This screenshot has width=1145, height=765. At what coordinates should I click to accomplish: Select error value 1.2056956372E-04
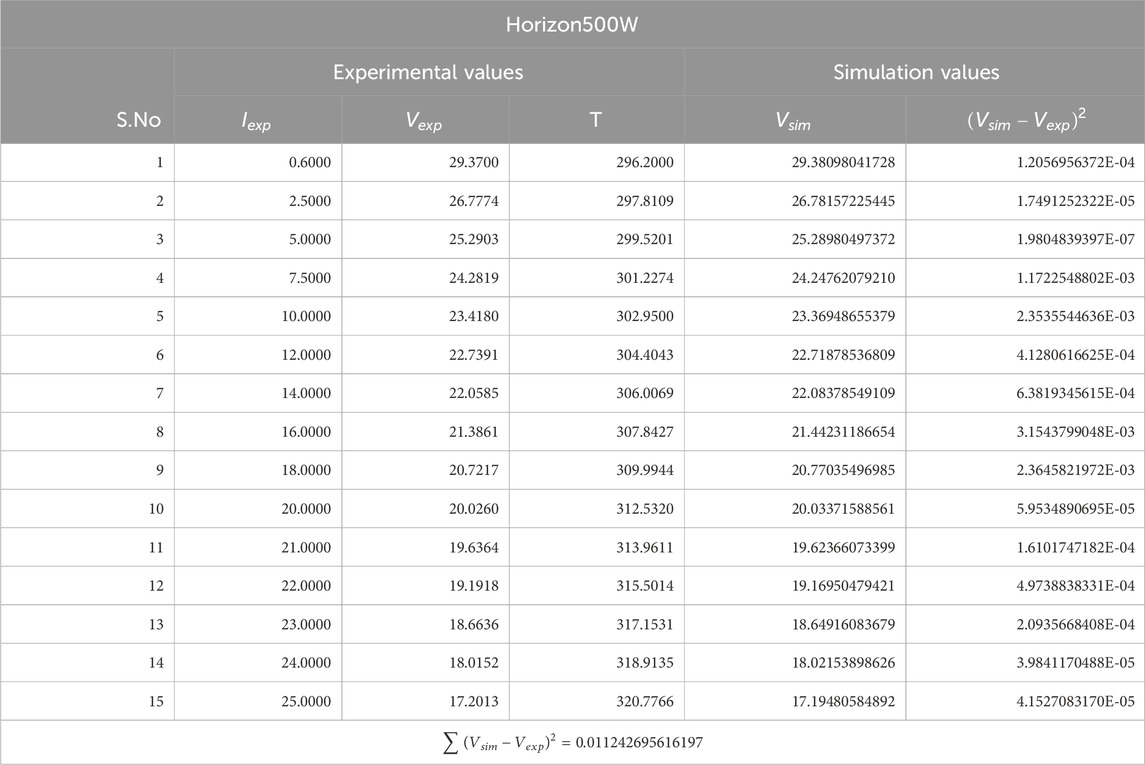pos(1076,162)
